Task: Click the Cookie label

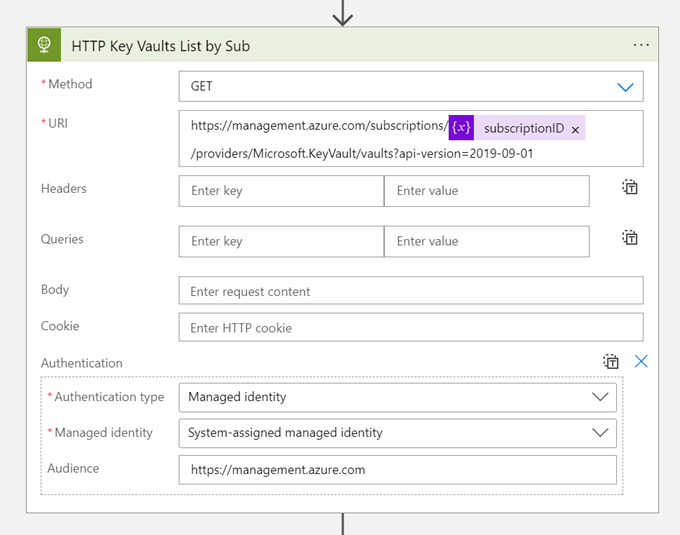Action: point(60,326)
